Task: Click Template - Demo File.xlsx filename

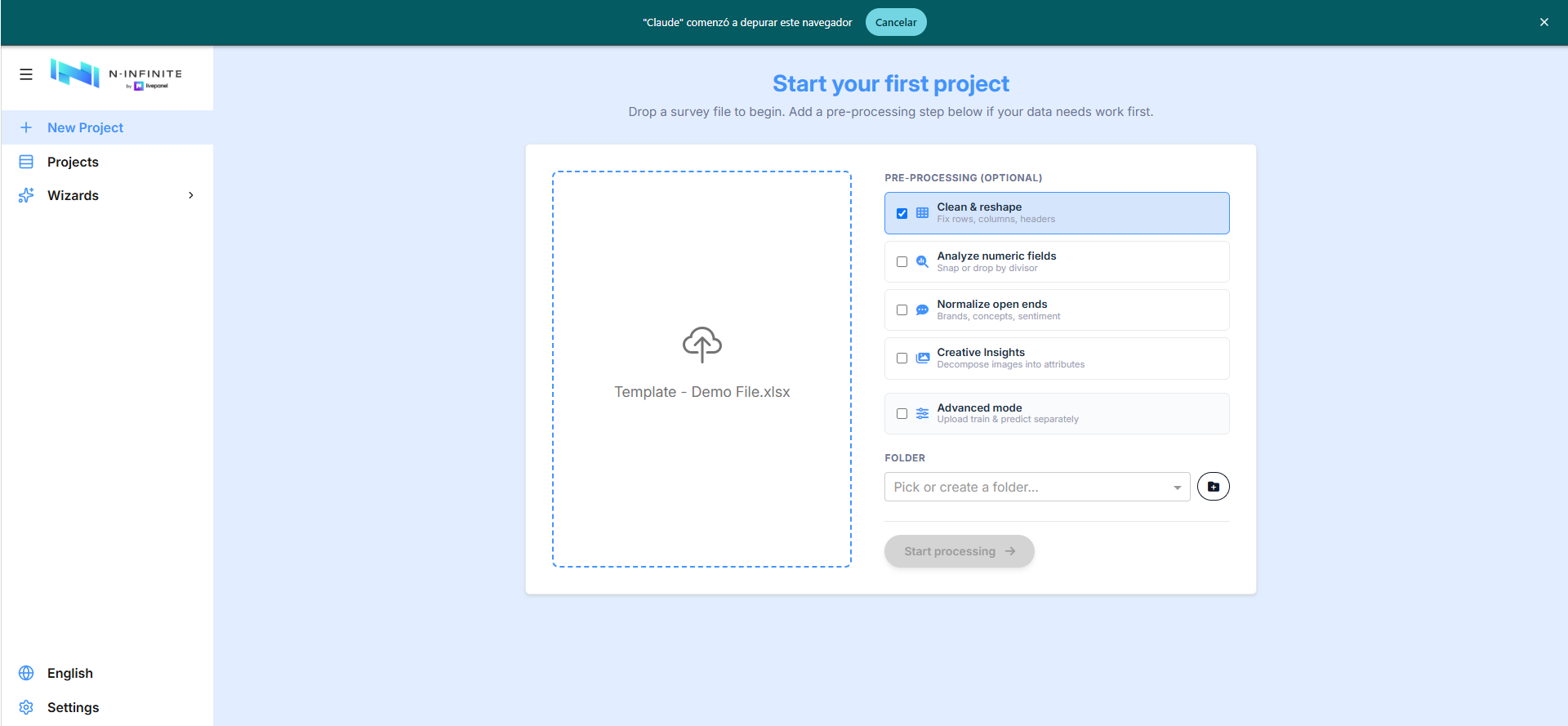Action: click(702, 392)
